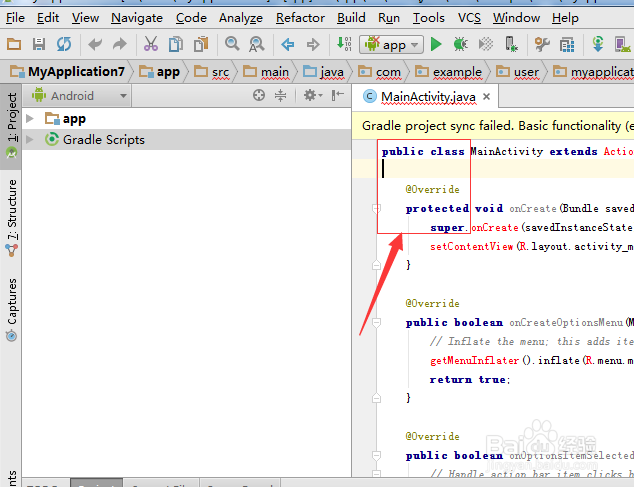Collapse the onCreateOptionsMenu fold marker
The height and width of the screenshot is (487, 634).
376,323
